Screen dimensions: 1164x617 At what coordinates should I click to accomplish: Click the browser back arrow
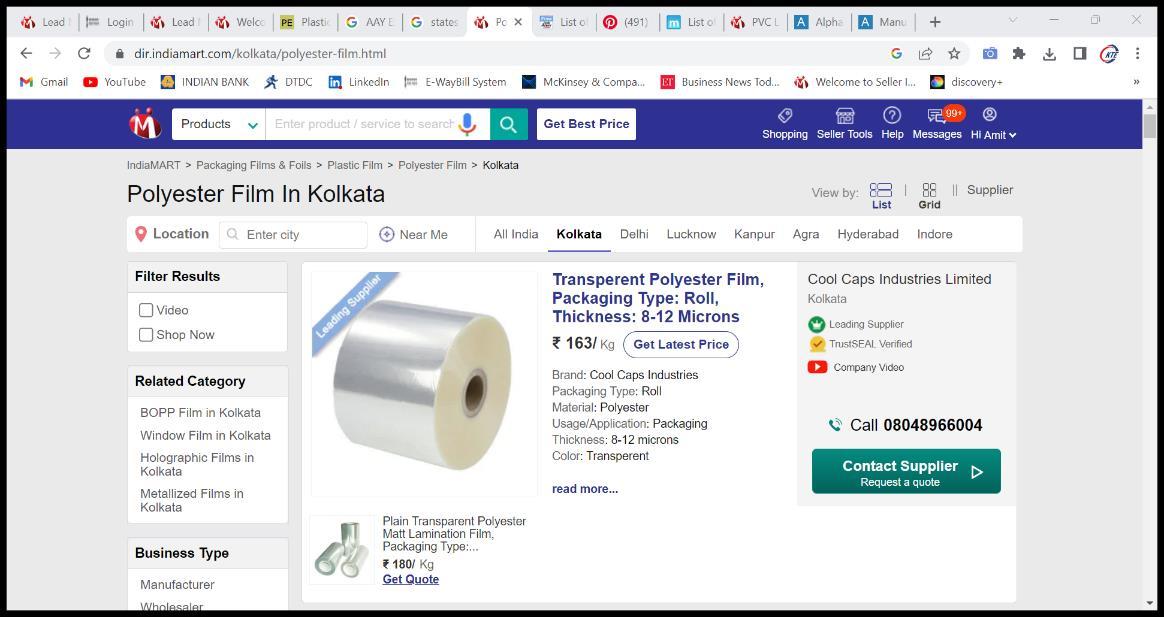(x=26, y=53)
